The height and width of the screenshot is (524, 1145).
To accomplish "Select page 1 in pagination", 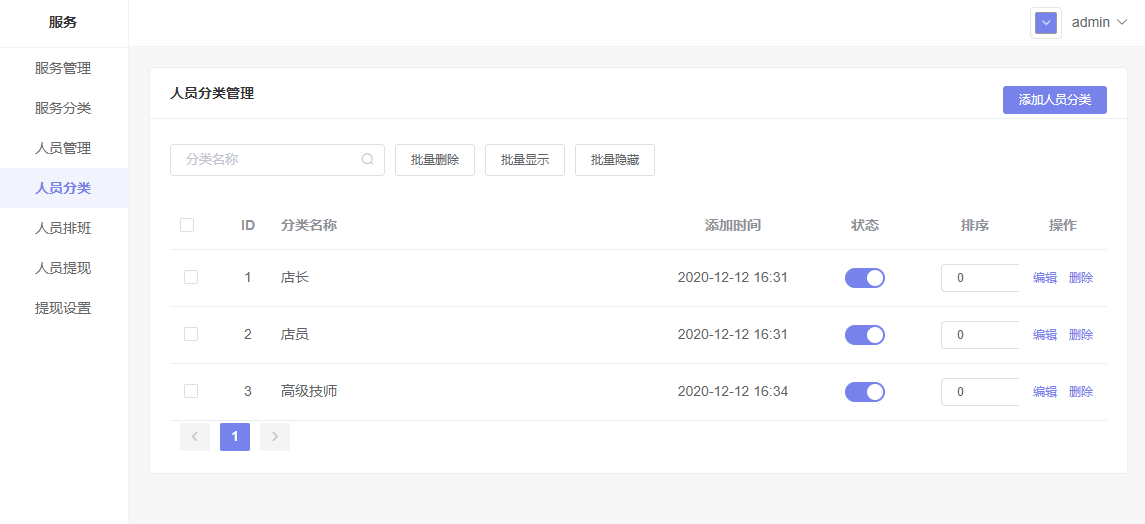I will coord(235,437).
